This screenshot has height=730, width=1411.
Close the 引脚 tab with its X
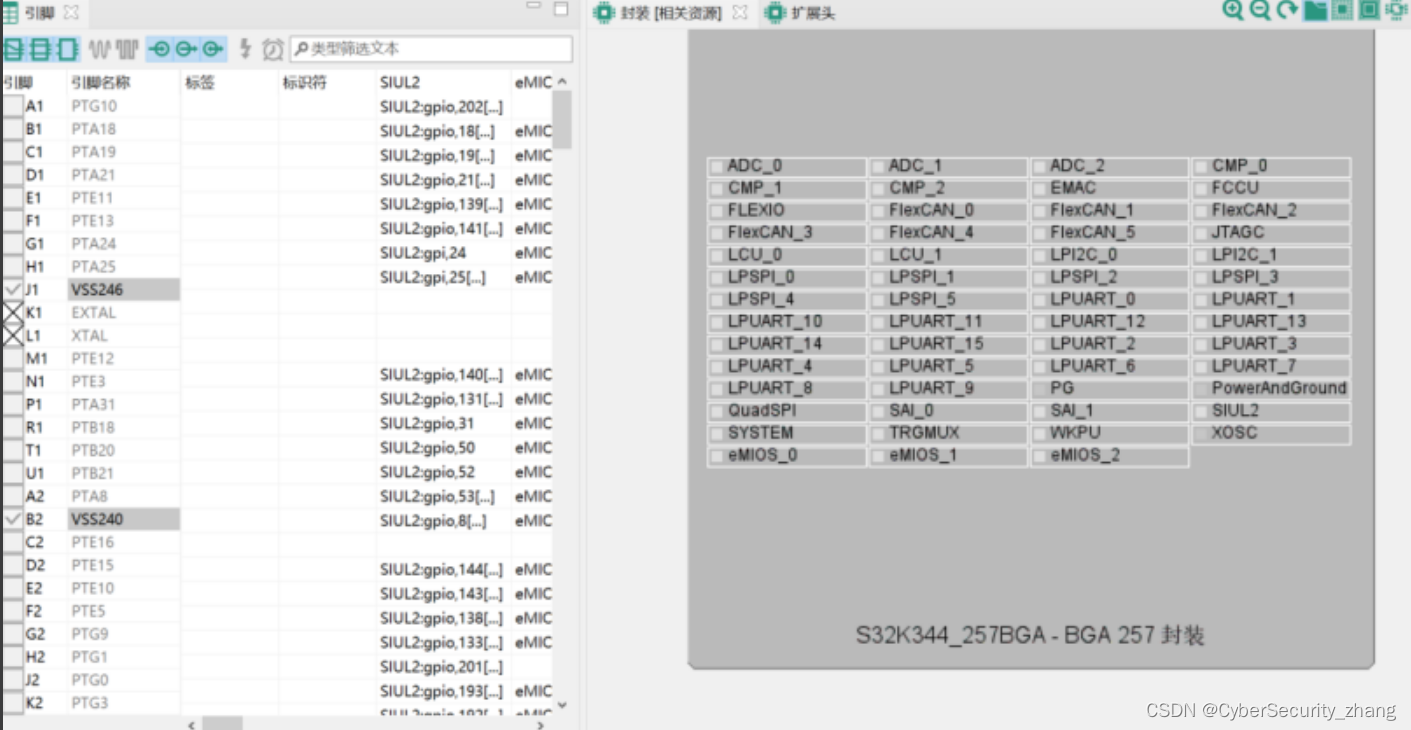[x=71, y=13]
